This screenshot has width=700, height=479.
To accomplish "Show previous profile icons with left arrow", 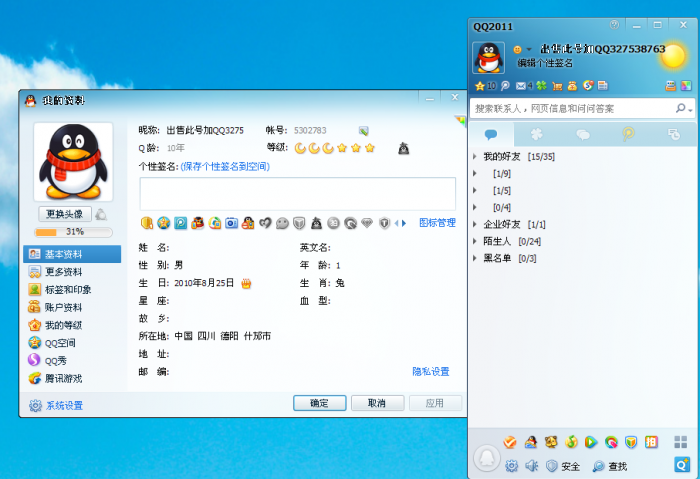I will click(396, 223).
